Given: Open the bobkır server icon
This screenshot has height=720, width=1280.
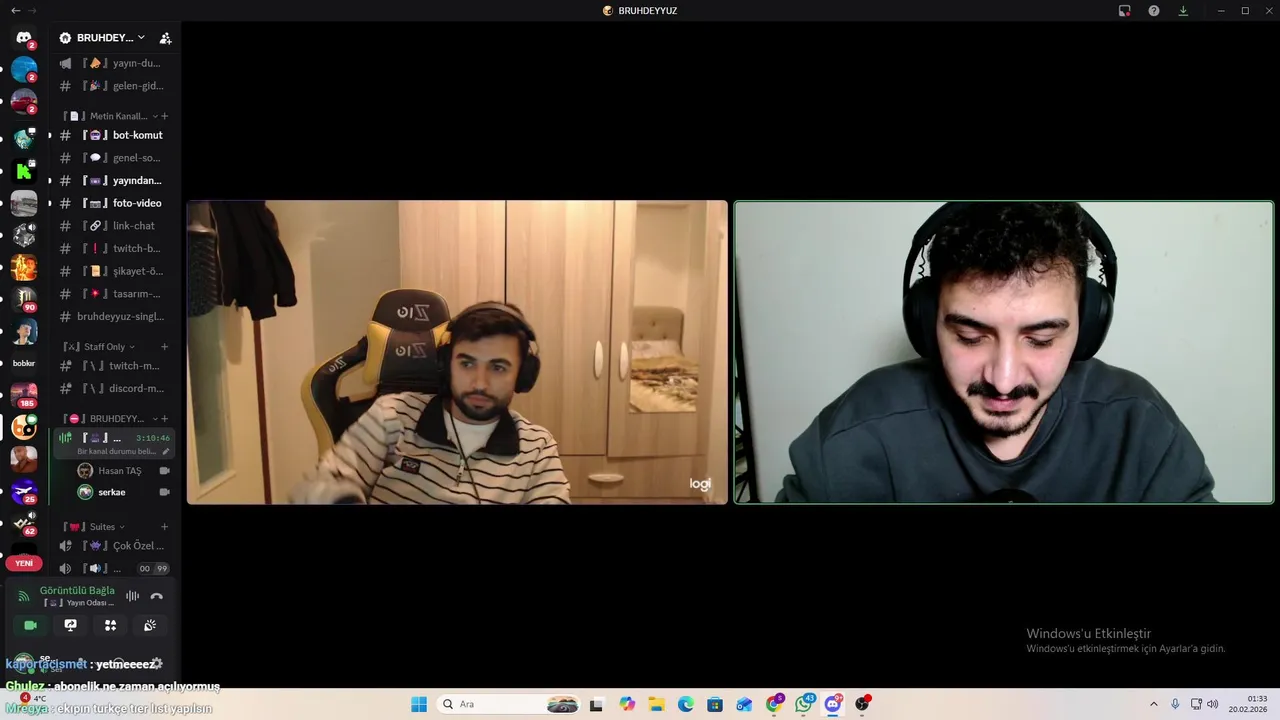Looking at the screenshot, I should [x=24, y=363].
